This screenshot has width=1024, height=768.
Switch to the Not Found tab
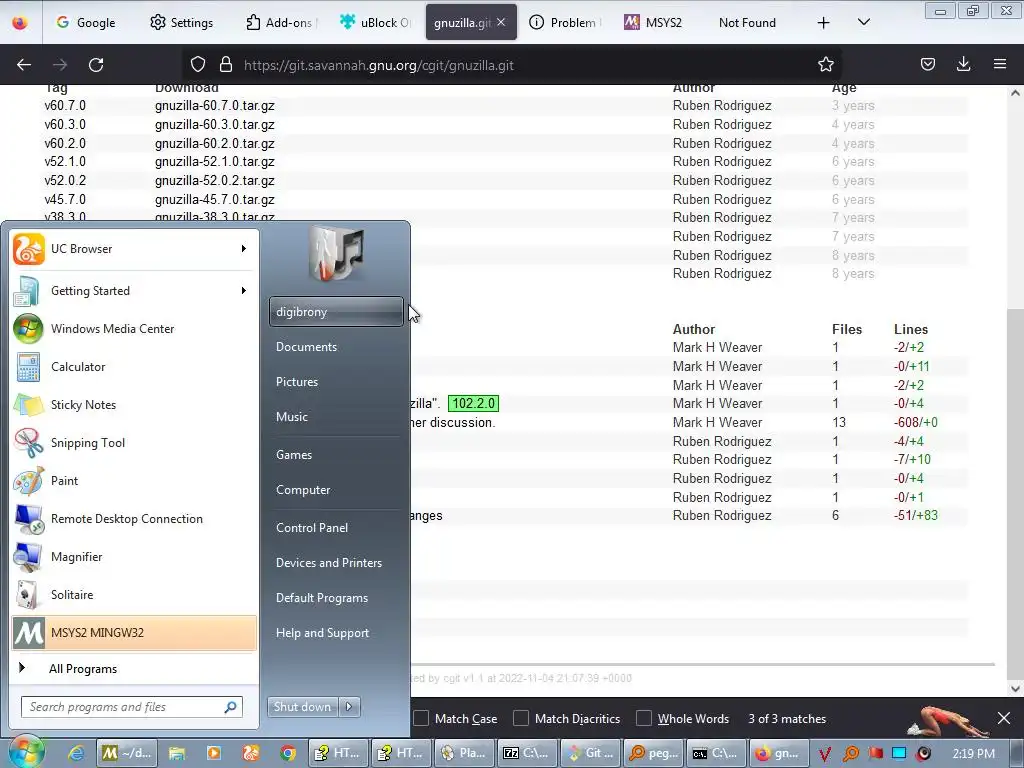[747, 23]
